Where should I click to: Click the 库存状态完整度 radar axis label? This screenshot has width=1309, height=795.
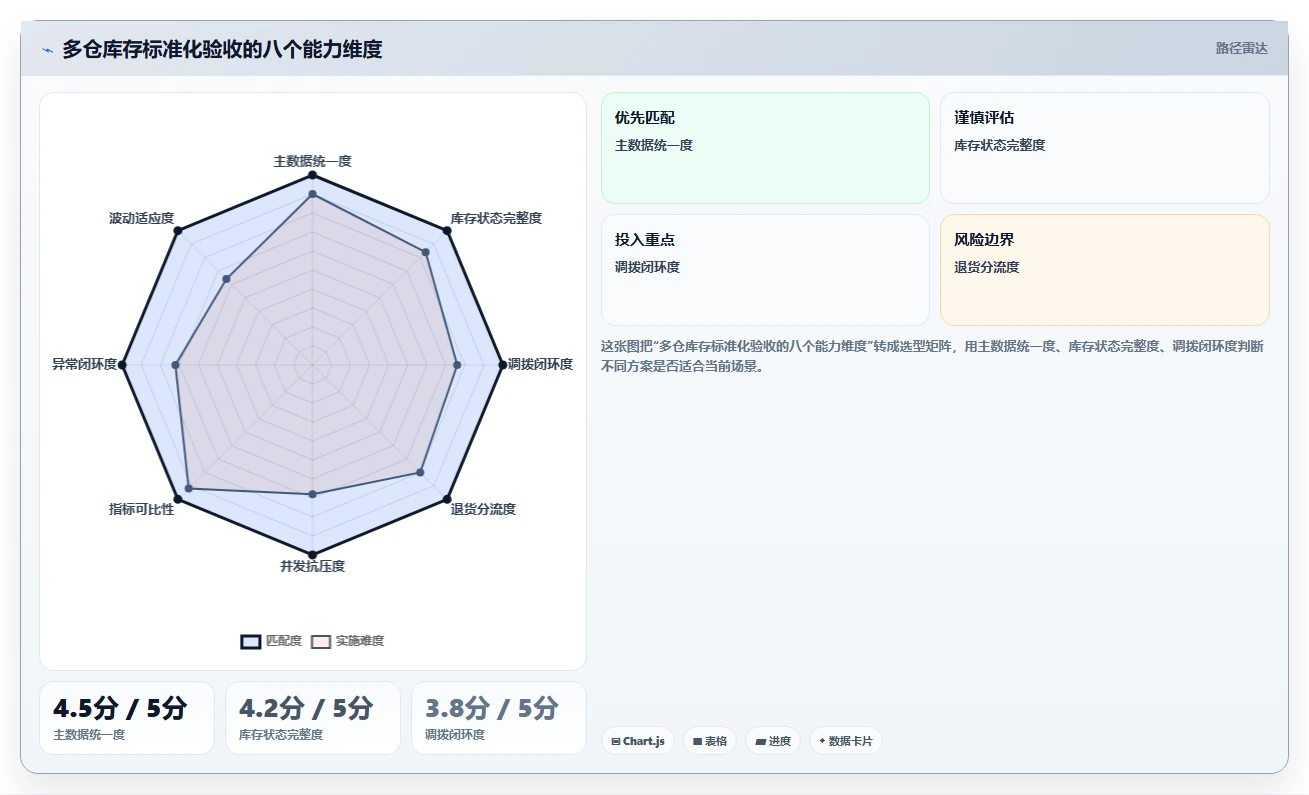[x=496, y=218]
